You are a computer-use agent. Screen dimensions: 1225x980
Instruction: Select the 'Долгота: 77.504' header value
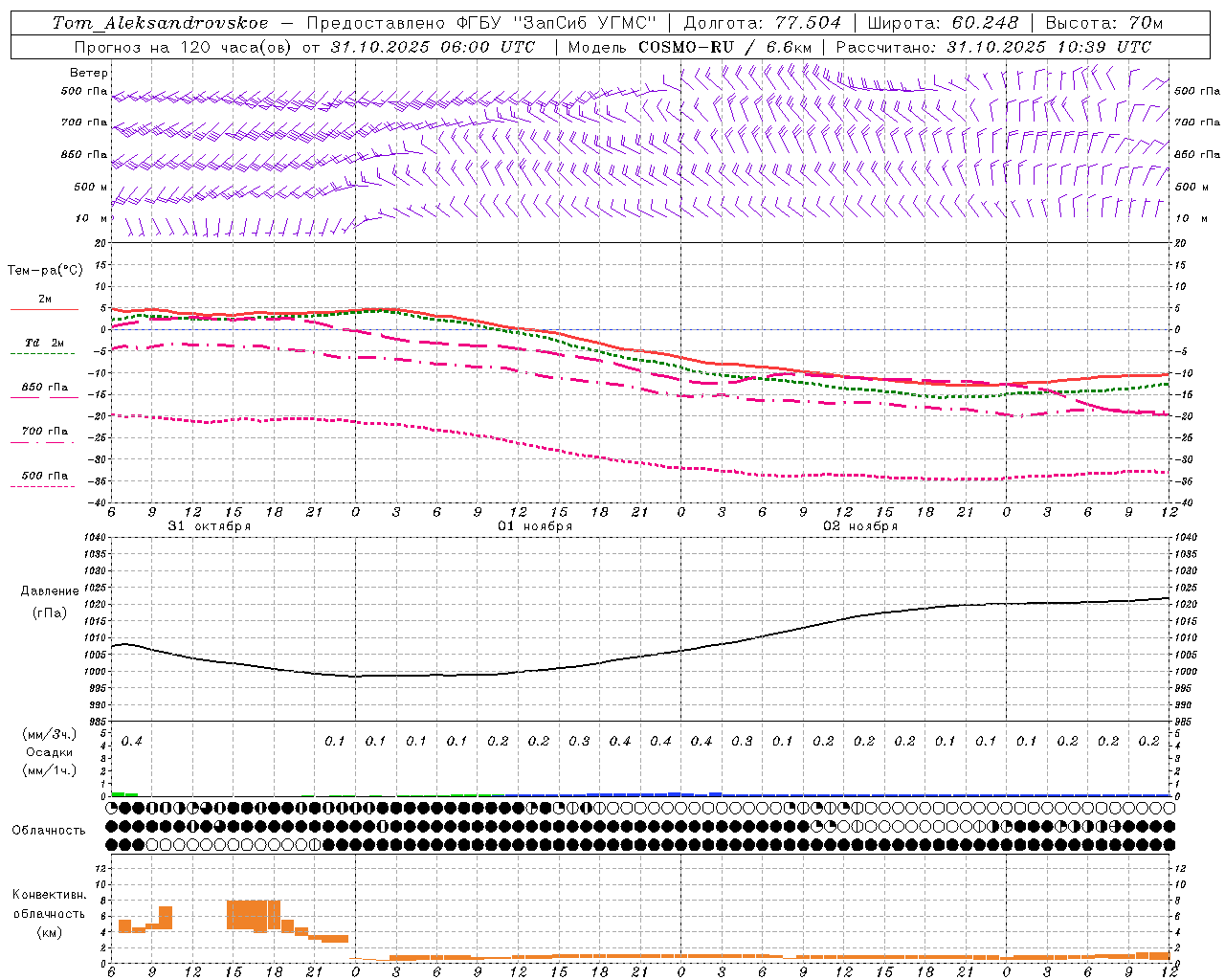(763, 23)
